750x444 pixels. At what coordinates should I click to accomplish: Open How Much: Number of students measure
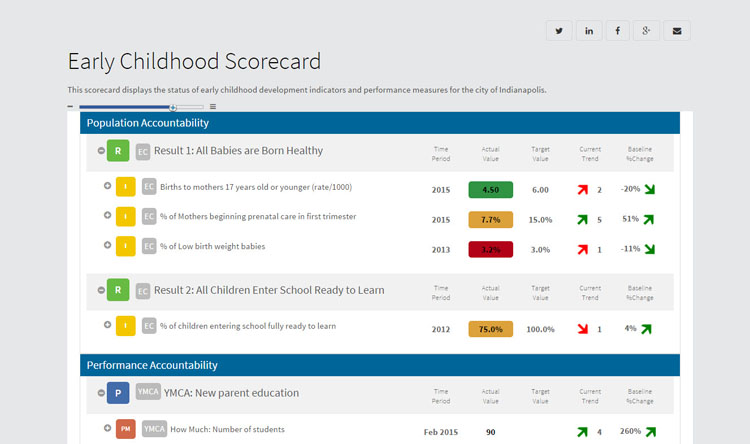click(x=227, y=430)
